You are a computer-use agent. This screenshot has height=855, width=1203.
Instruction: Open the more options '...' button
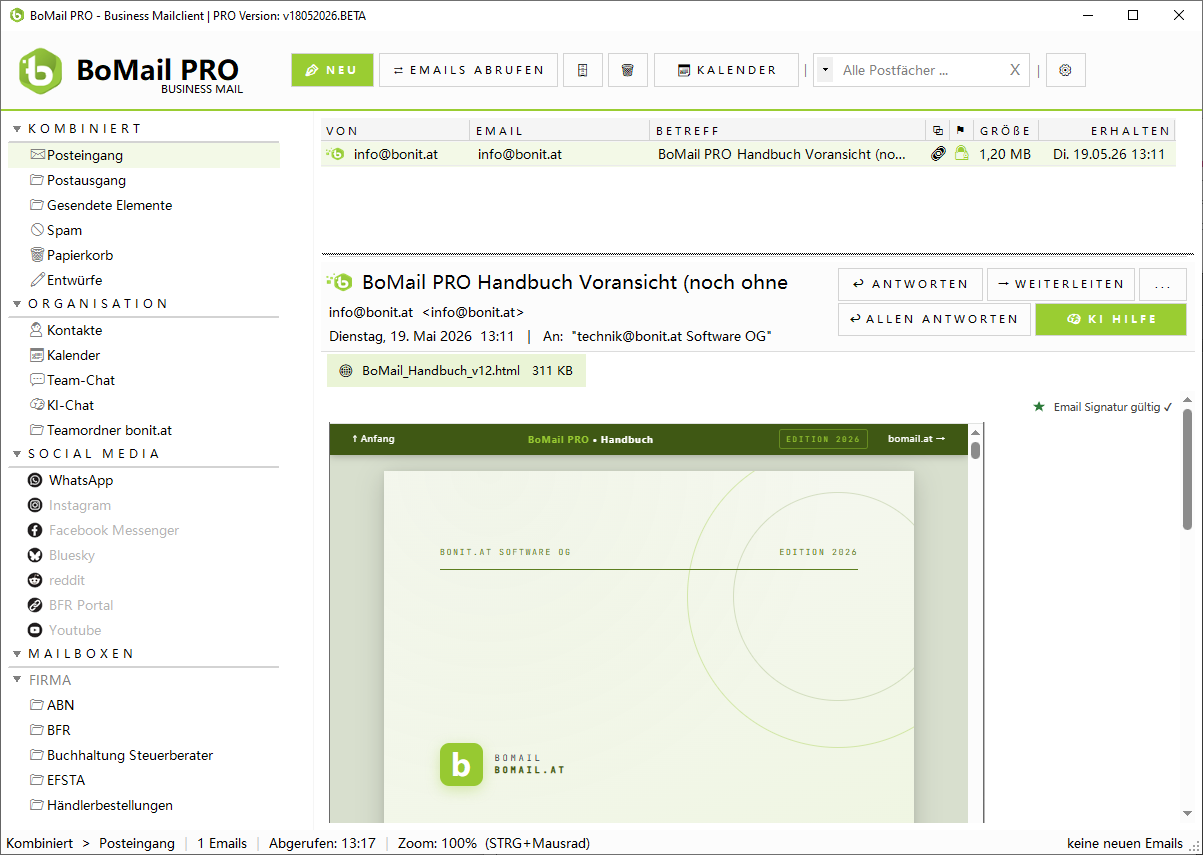point(1162,284)
